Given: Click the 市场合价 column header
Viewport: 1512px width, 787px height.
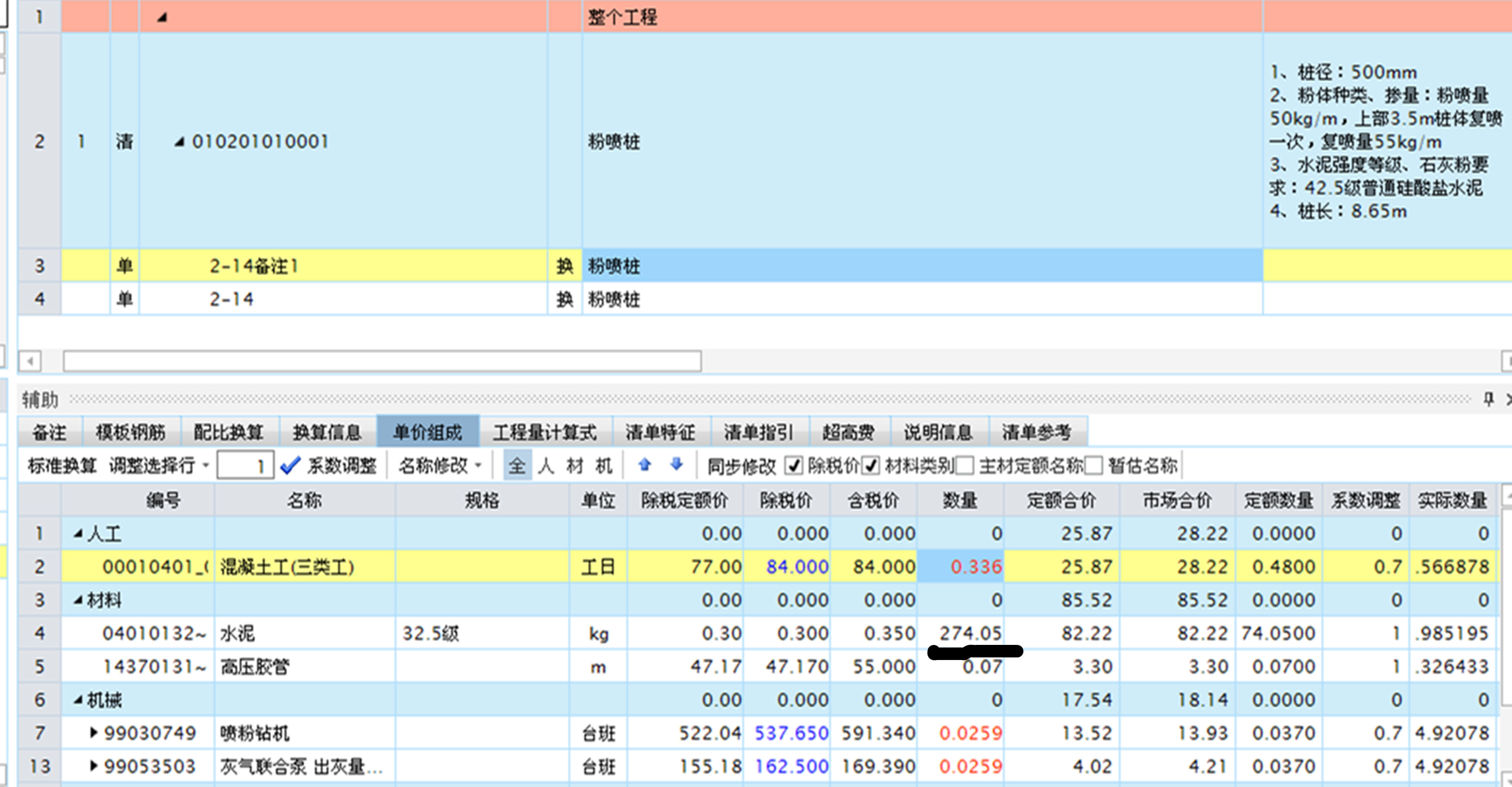Looking at the screenshot, I should coord(1178,501).
